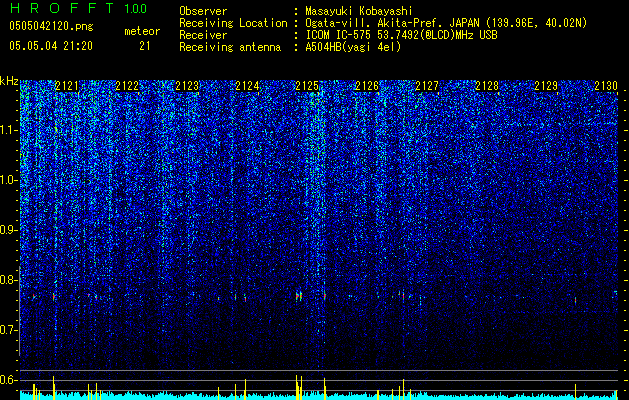
Task: Click the meteor count value 21
Action: (144, 46)
